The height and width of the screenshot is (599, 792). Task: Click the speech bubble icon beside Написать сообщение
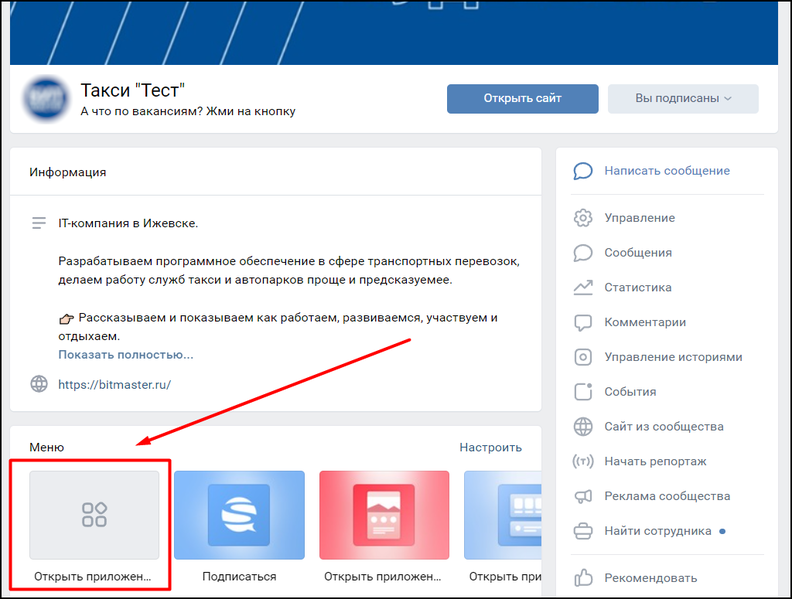pyautogui.click(x=583, y=171)
